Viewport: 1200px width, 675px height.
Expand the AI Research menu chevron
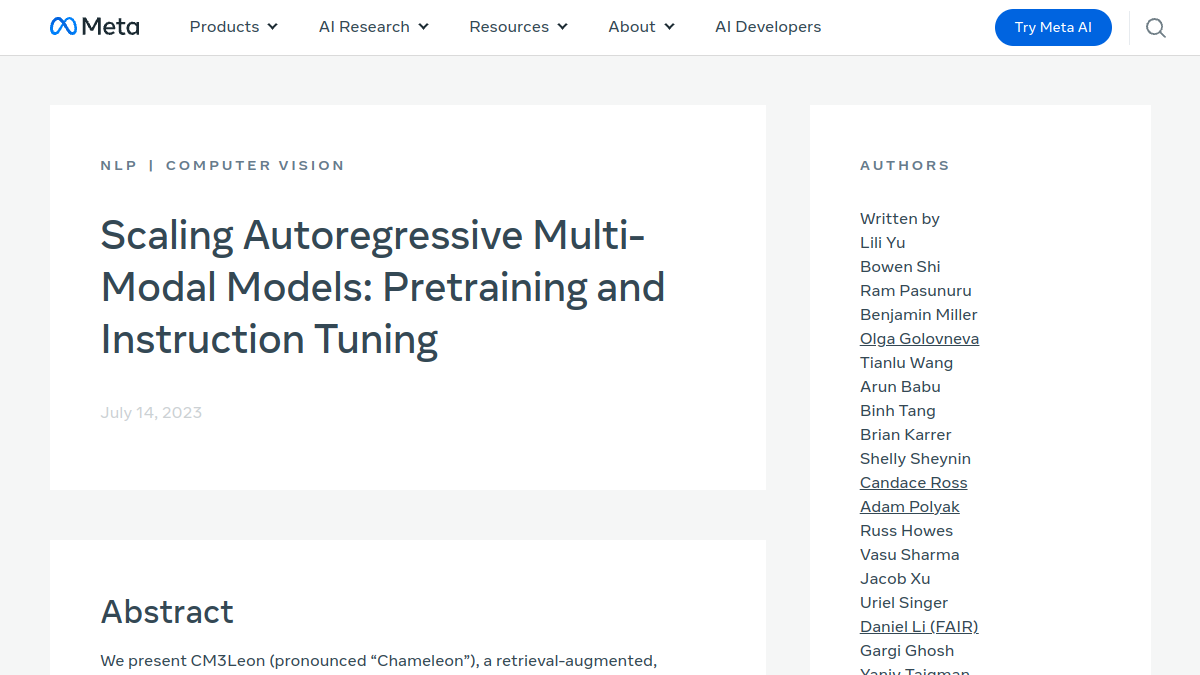tap(423, 27)
